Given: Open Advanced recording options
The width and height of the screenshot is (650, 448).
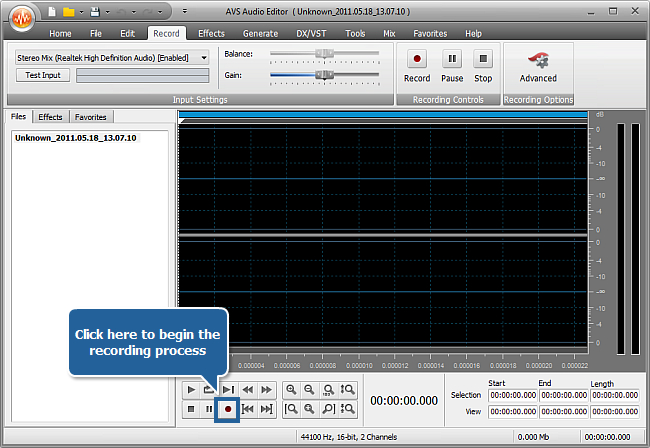Looking at the screenshot, I should click(538, 67).
